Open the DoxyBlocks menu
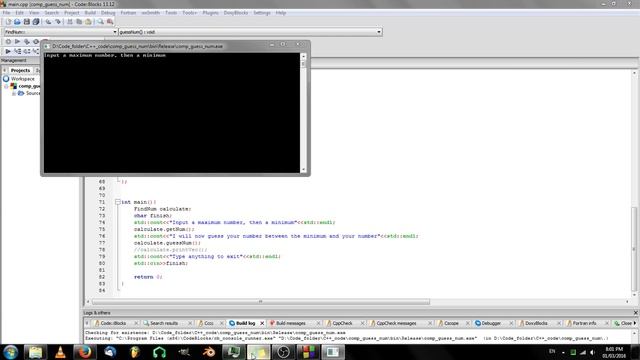Screen dimensions: 640x360 point(236,13)
